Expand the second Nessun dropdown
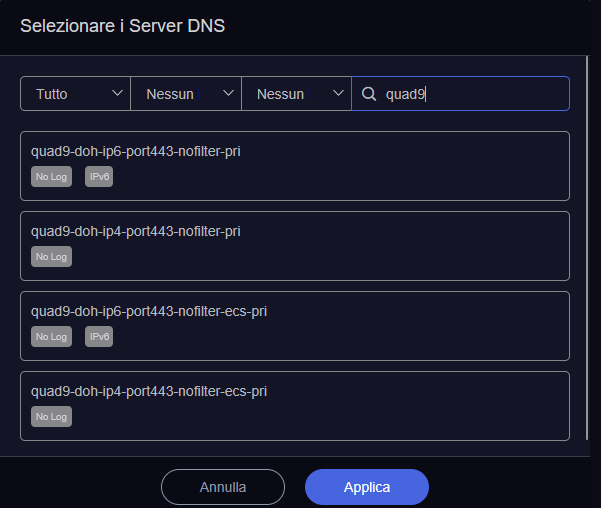 296,94
